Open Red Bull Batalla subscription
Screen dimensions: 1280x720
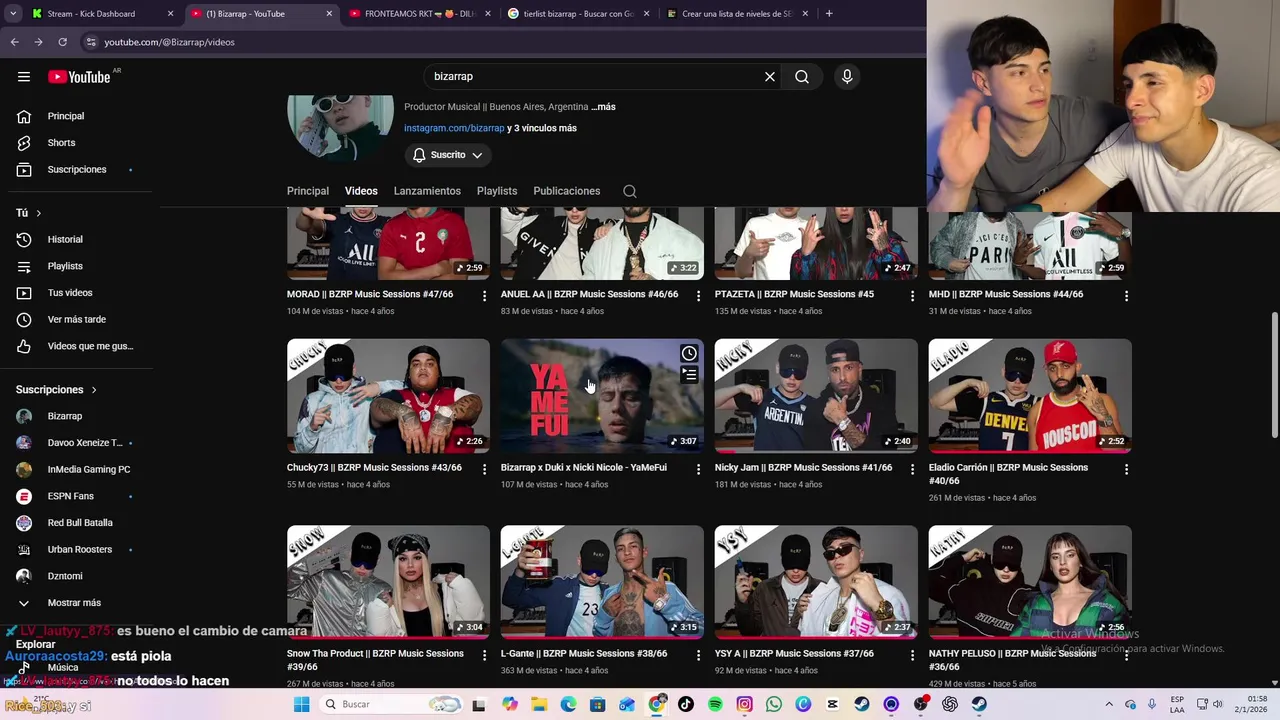(x=80, y=523)
